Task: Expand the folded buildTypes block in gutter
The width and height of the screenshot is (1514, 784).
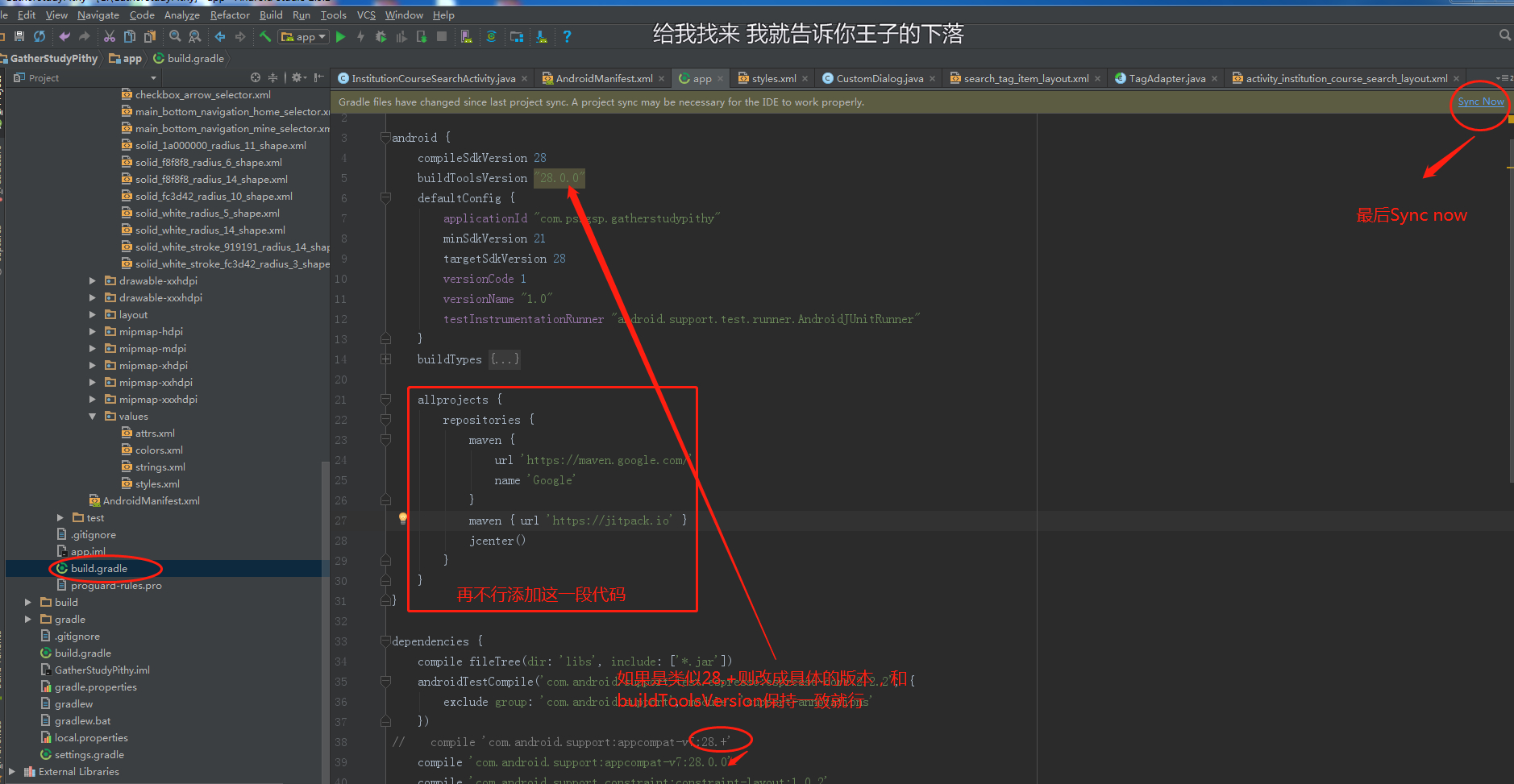Action: 385,359
